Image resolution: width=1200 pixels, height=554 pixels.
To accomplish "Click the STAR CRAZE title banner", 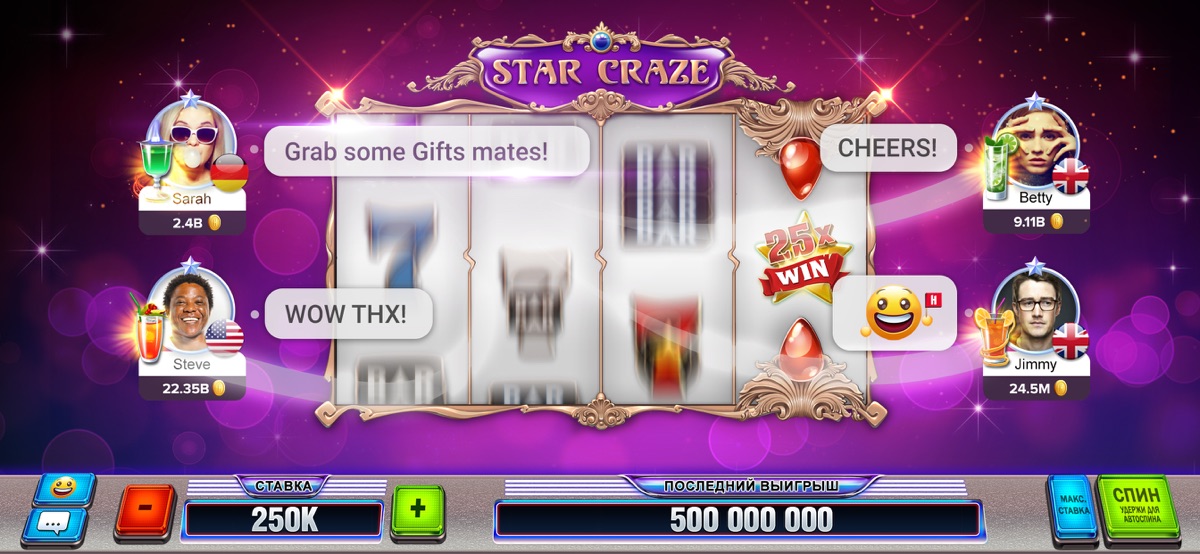I will 600,72.
